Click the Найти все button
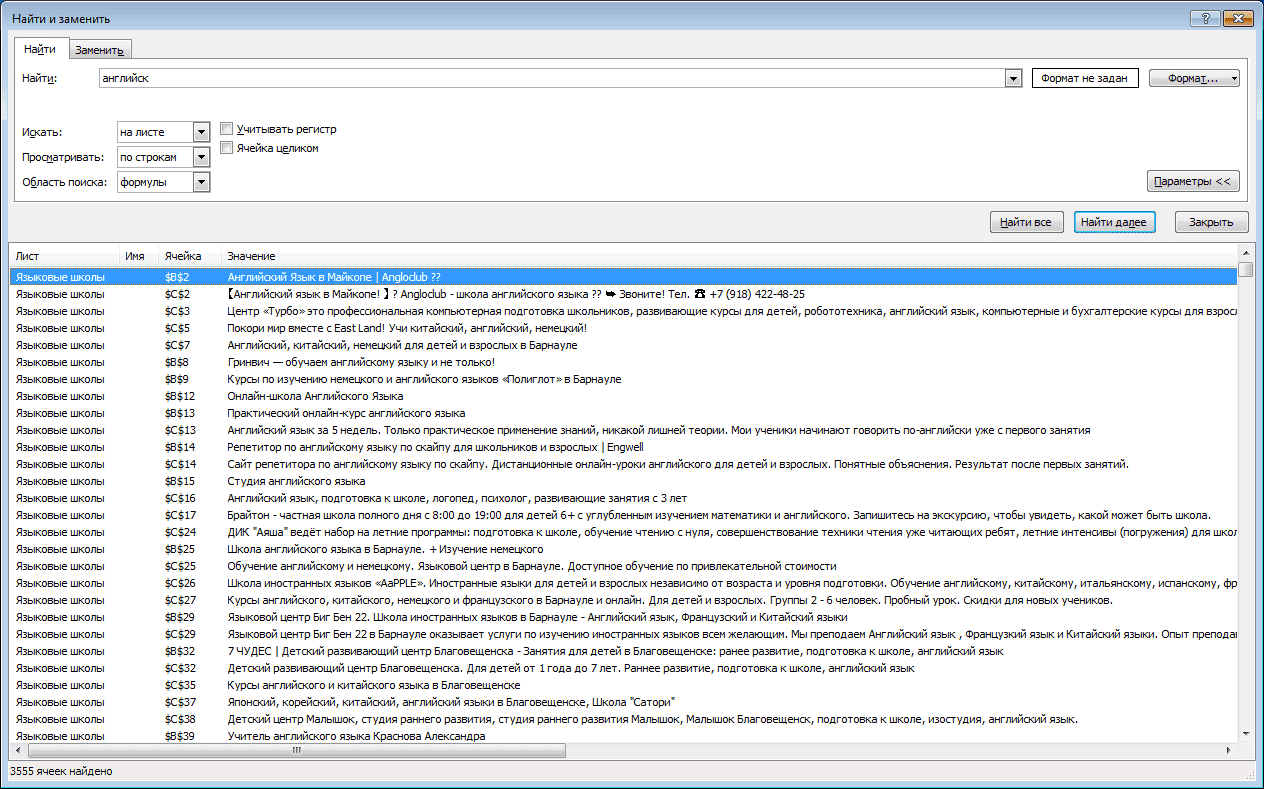The image size is (1264, 789). 1026,222
